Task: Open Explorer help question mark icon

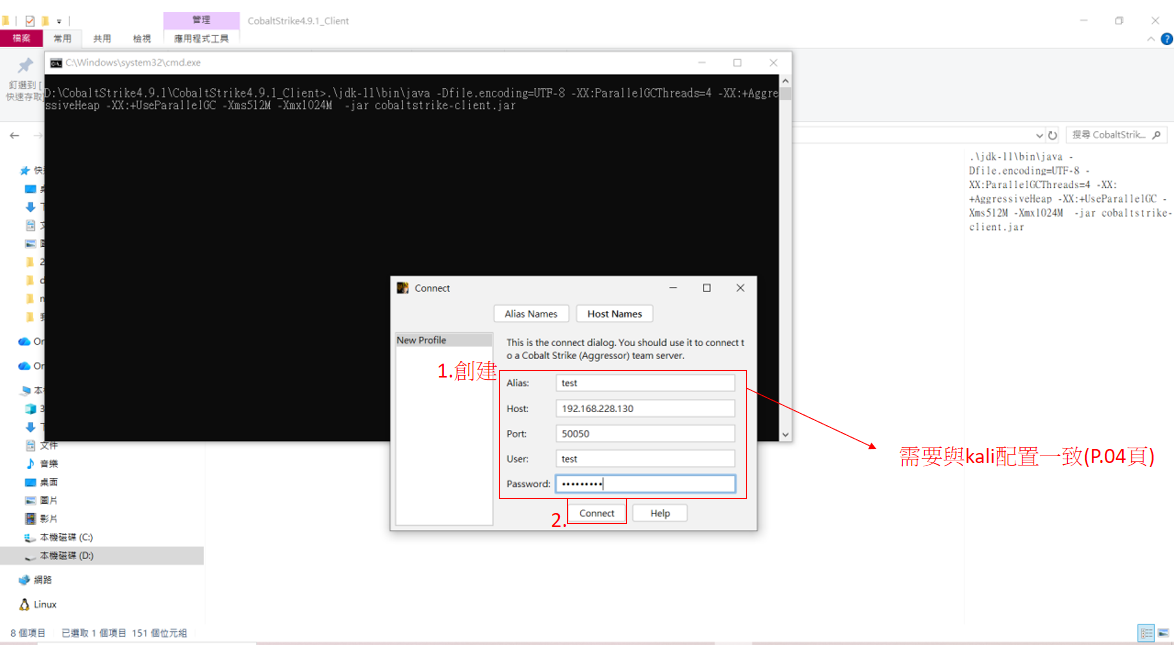Action: [1167, 39]
